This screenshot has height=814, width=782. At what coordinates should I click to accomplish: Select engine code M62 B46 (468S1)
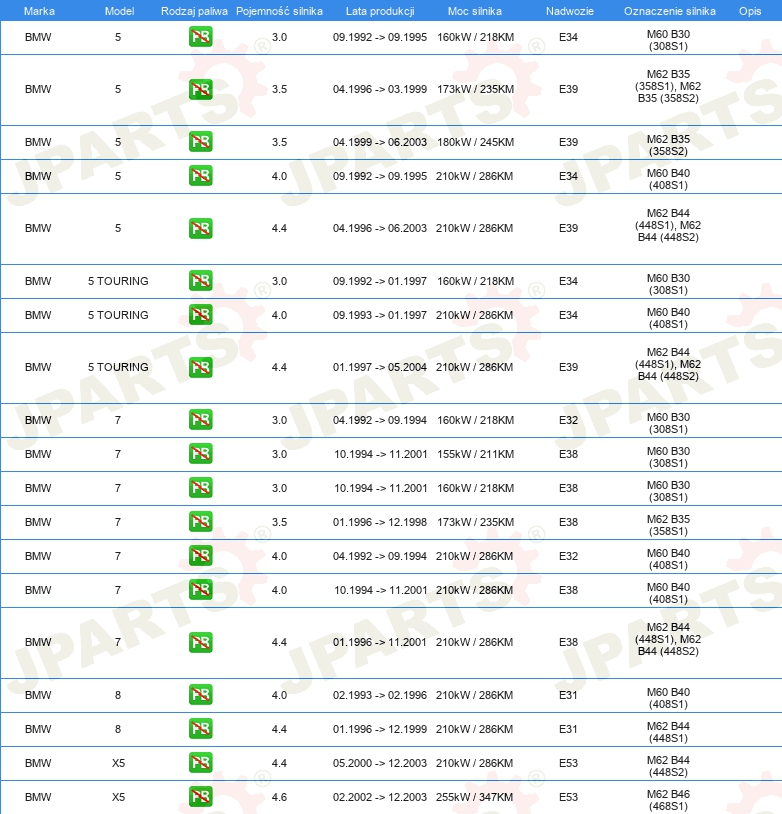coord(668,800)
